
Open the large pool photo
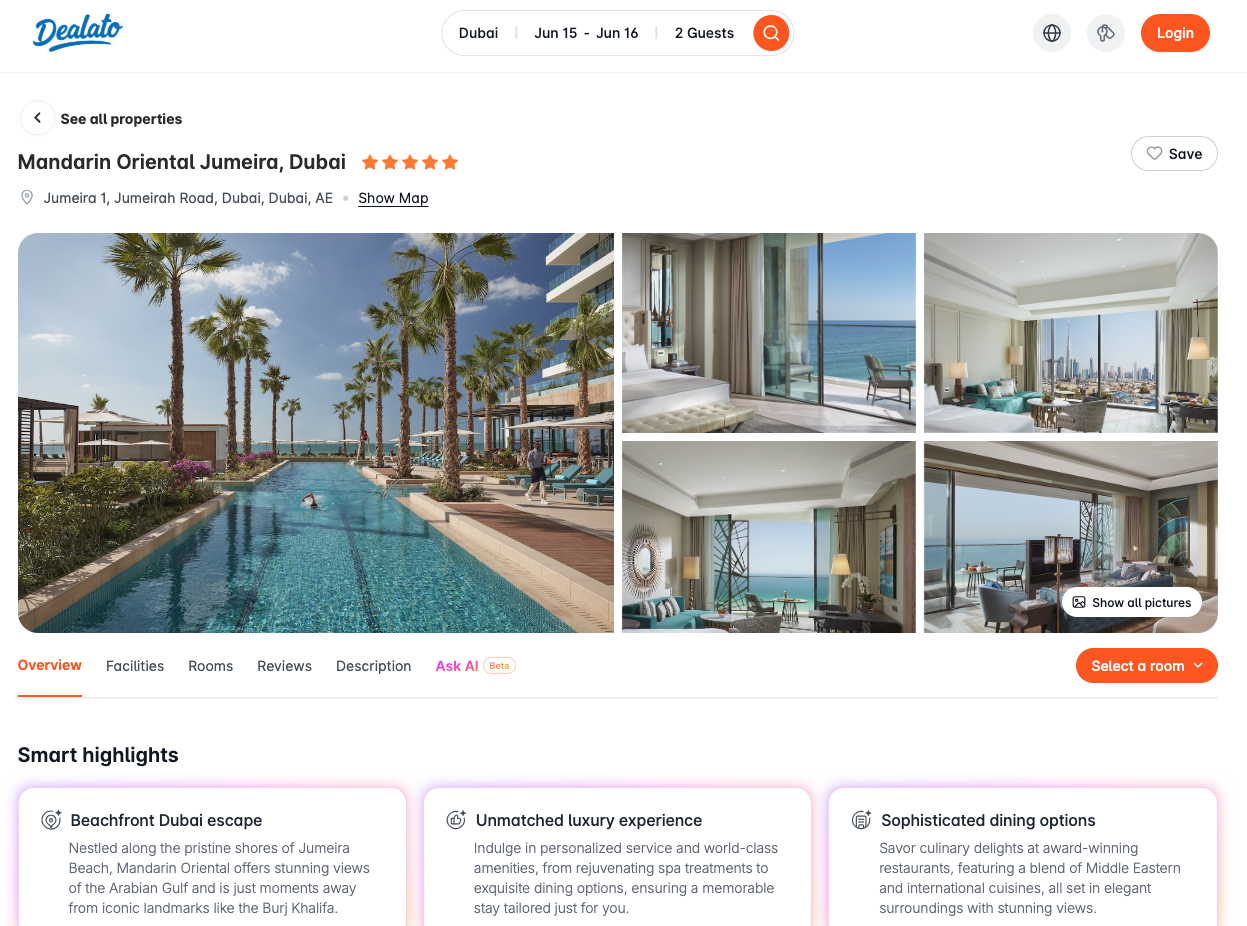tap(316, 433)
